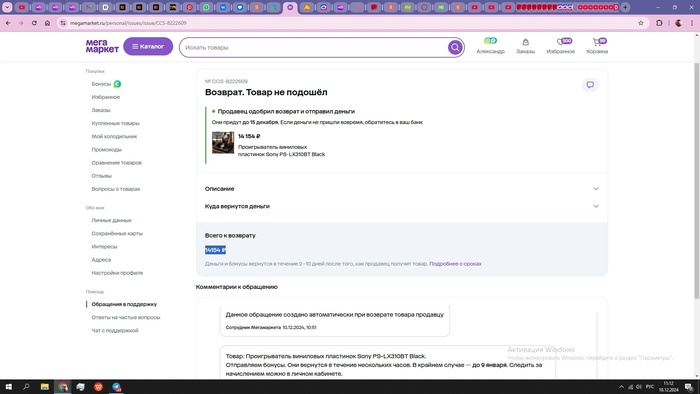Image resolution: width=700 pixels, height=394 pixels.
Task: Open Личные данные in the sidebar
Action: 111,220
